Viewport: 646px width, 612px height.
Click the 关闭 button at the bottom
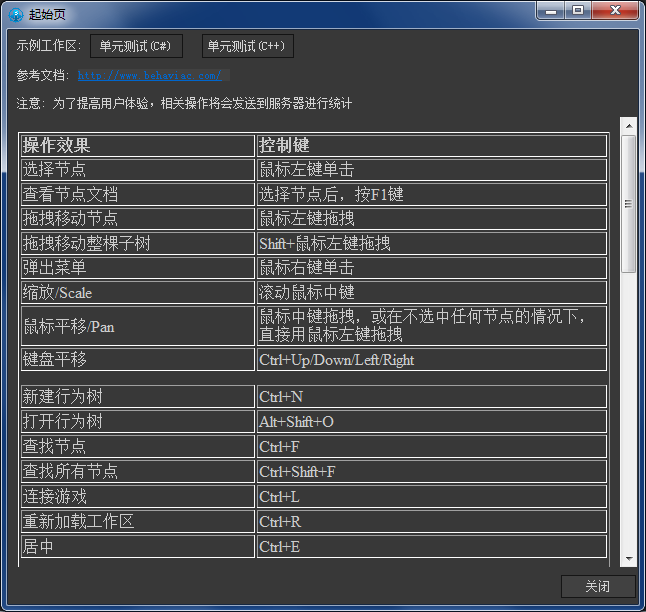click(x=597, y=586)
